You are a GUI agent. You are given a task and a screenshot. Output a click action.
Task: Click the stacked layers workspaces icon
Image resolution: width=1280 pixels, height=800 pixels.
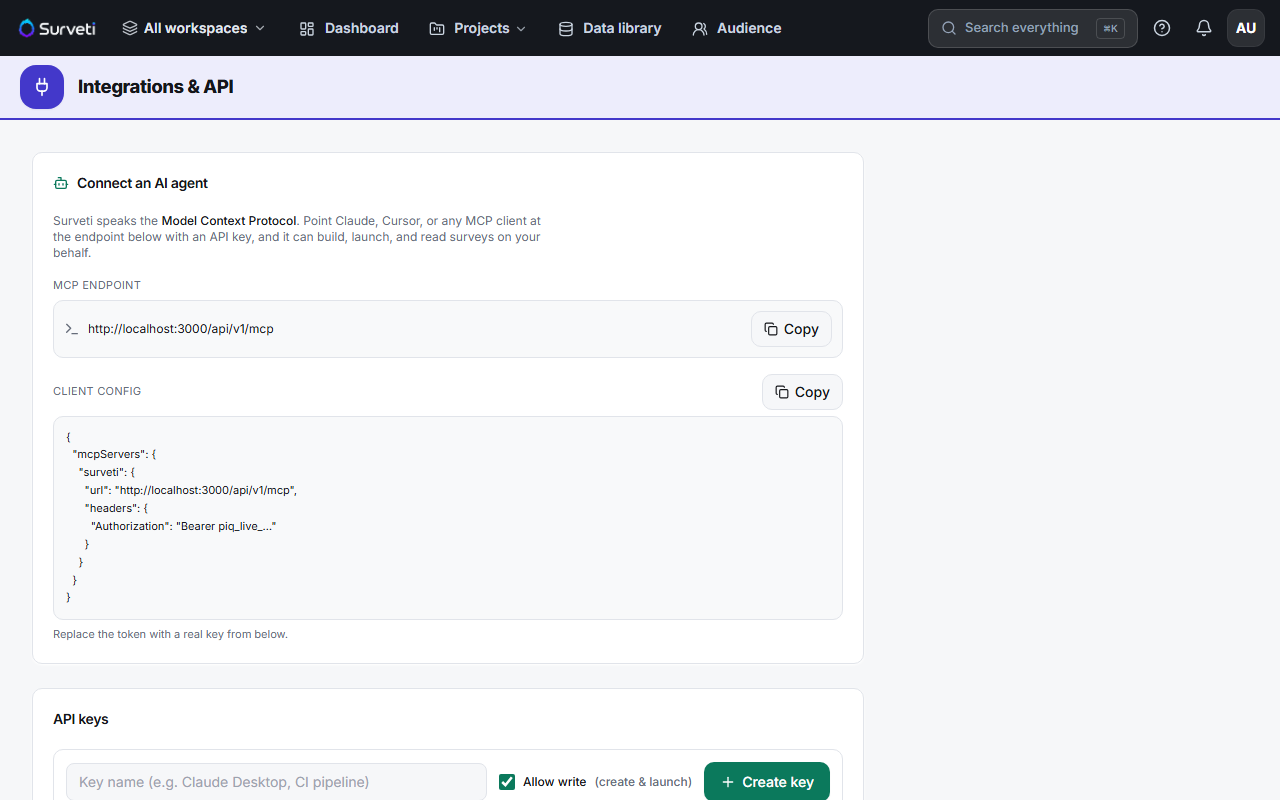[130, 28]
